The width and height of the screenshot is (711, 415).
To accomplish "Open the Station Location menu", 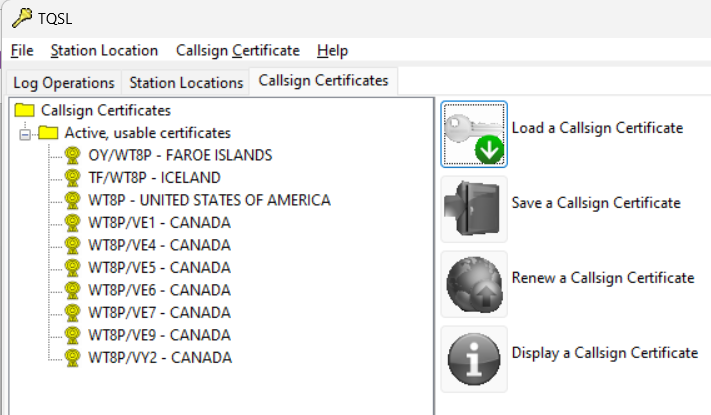I will tap(104, 50).
